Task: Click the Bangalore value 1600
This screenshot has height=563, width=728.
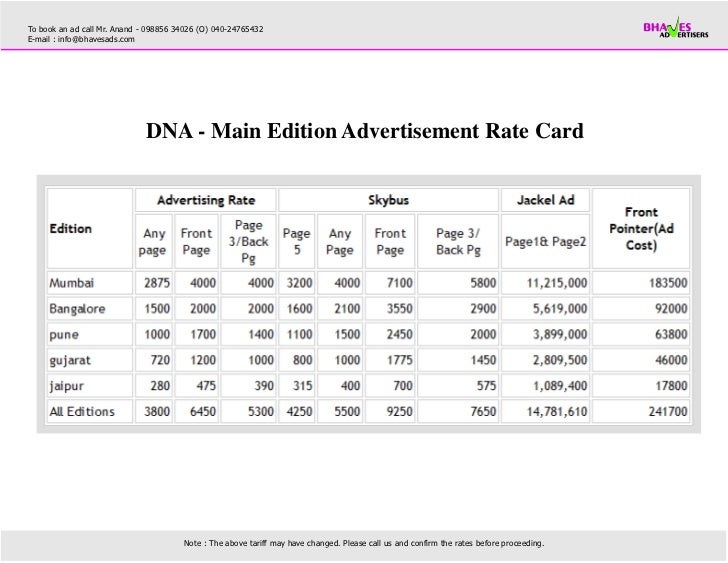Action: (299, 309)
